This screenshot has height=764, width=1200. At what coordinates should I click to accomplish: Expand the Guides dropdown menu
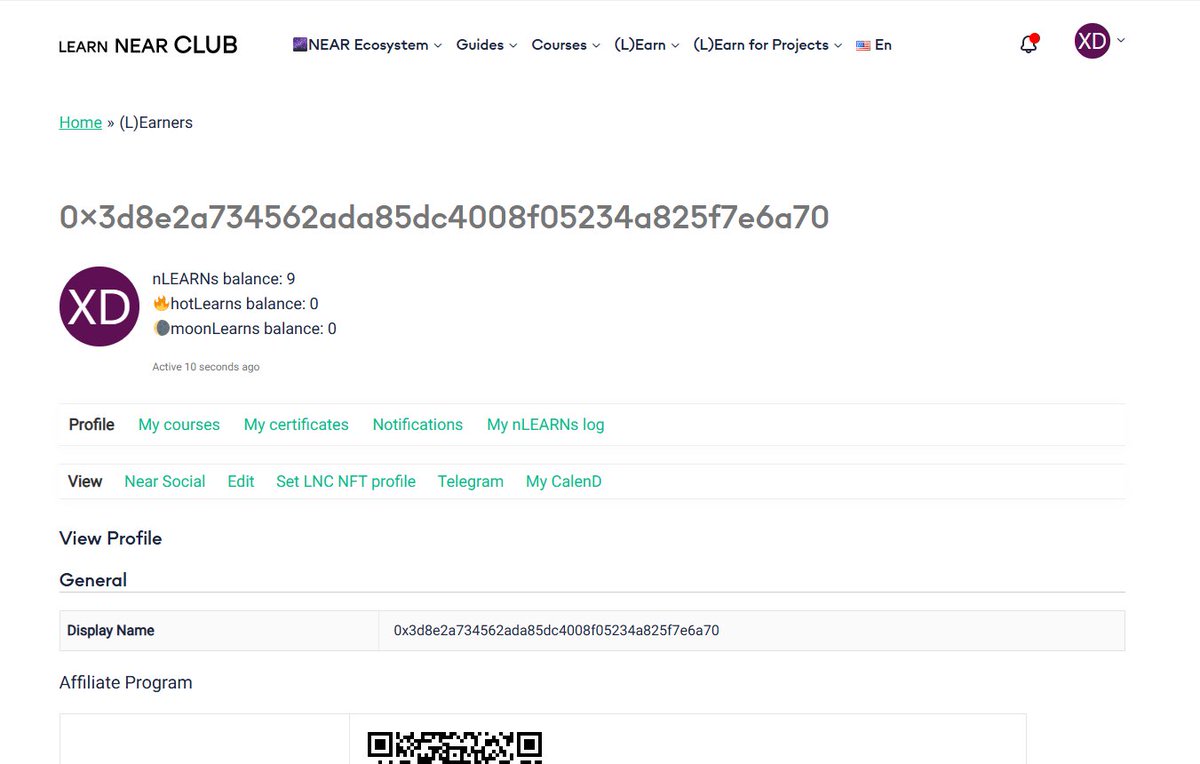pos(487,45)
